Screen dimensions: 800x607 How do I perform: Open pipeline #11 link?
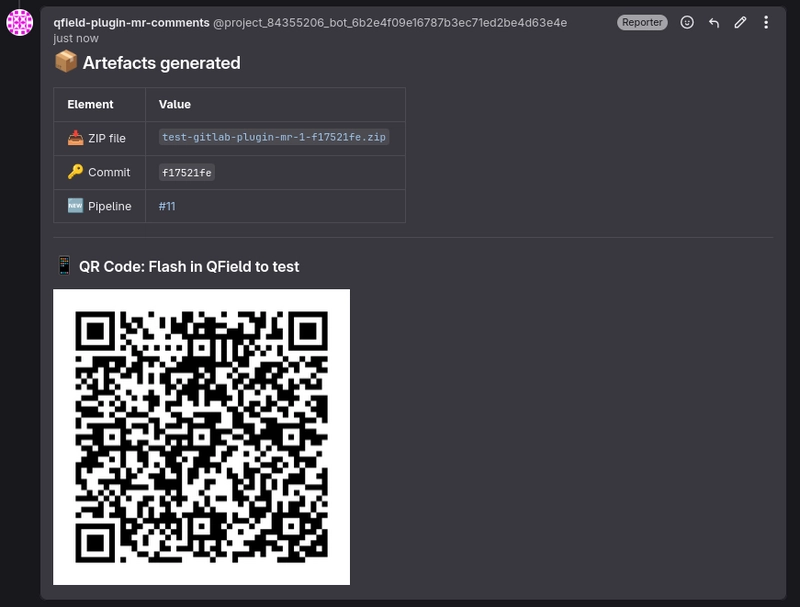point(167,206)
